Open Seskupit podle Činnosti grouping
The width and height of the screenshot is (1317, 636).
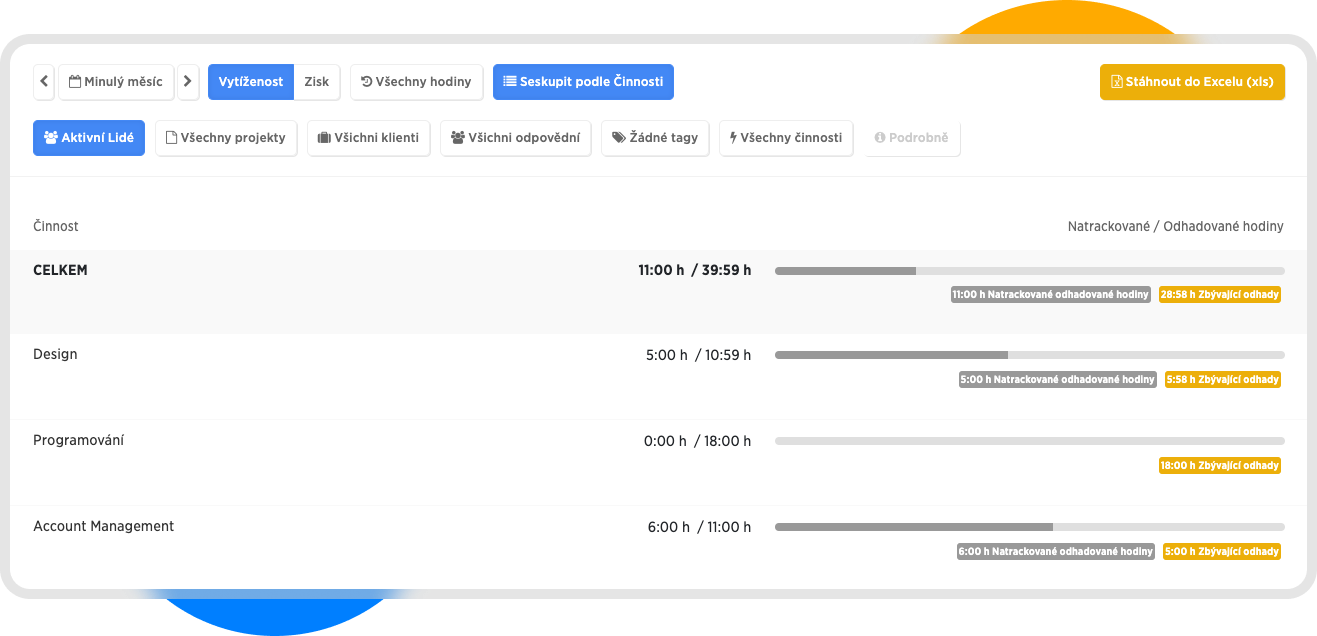[x=583, y=82]
